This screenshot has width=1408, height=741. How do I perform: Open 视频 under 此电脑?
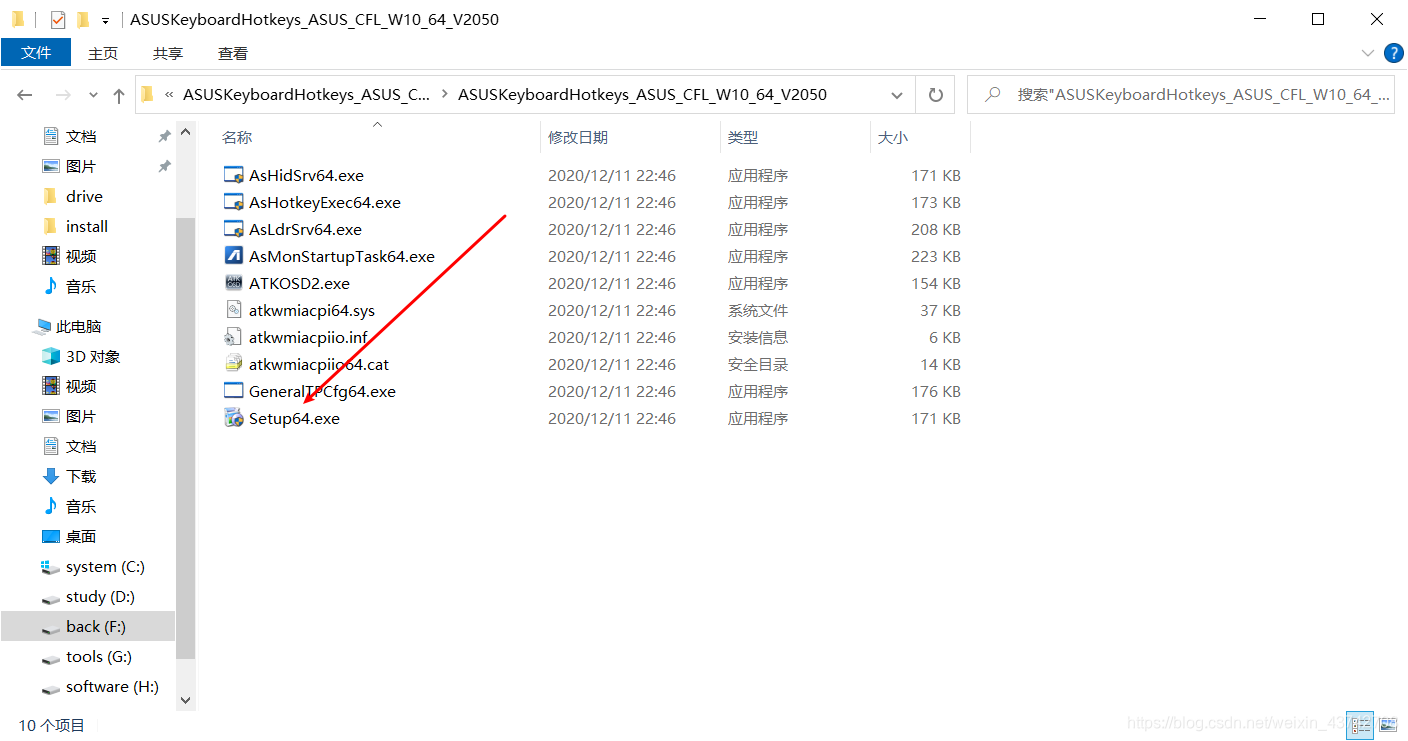[x=81, y=386]
